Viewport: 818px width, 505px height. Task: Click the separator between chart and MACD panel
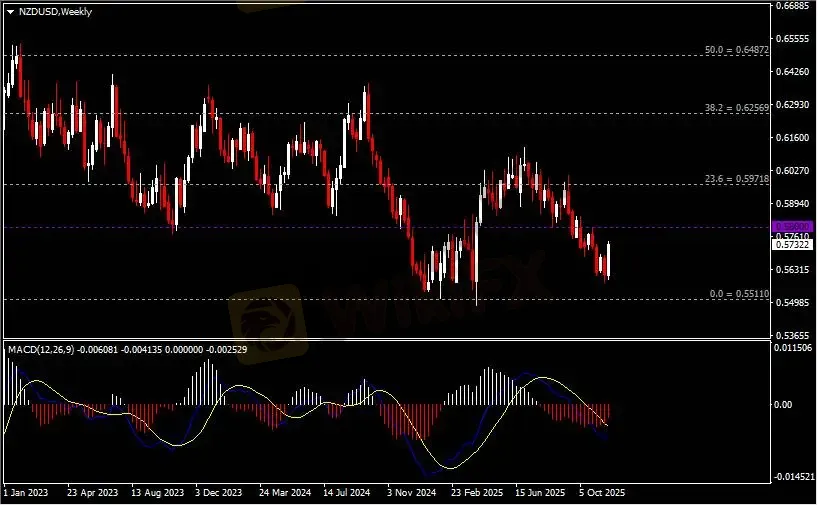click(x=385, y=339)
